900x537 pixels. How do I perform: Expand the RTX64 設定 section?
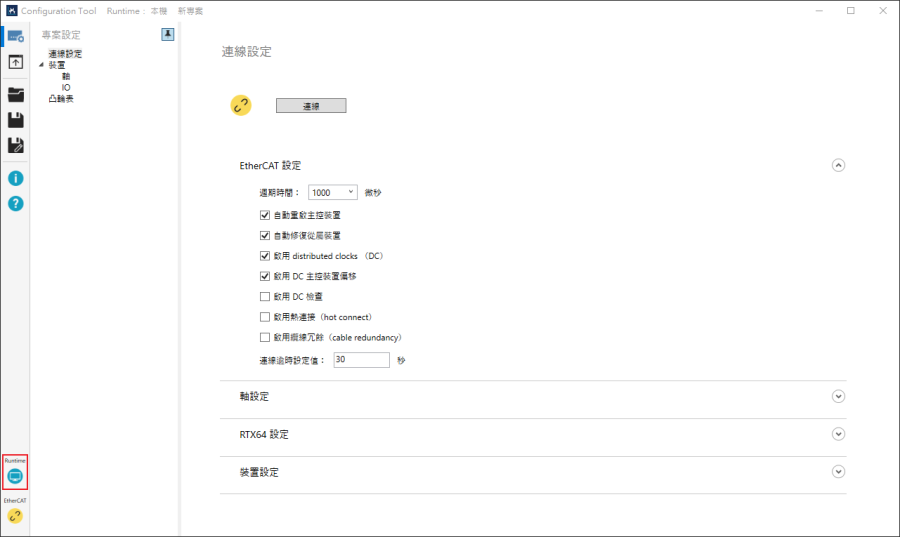838,434
